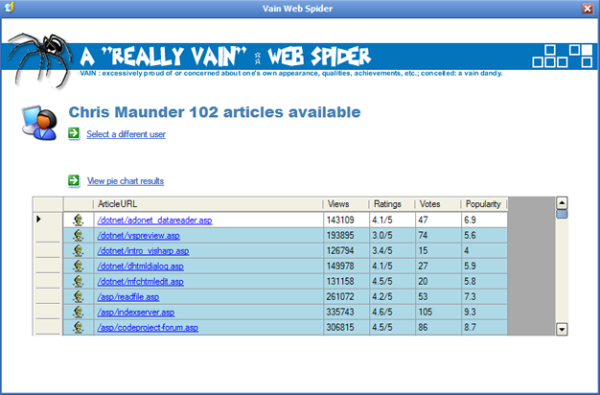
Task: Select row header of adonet_datareader.asp row
Action: click(48, 220)
